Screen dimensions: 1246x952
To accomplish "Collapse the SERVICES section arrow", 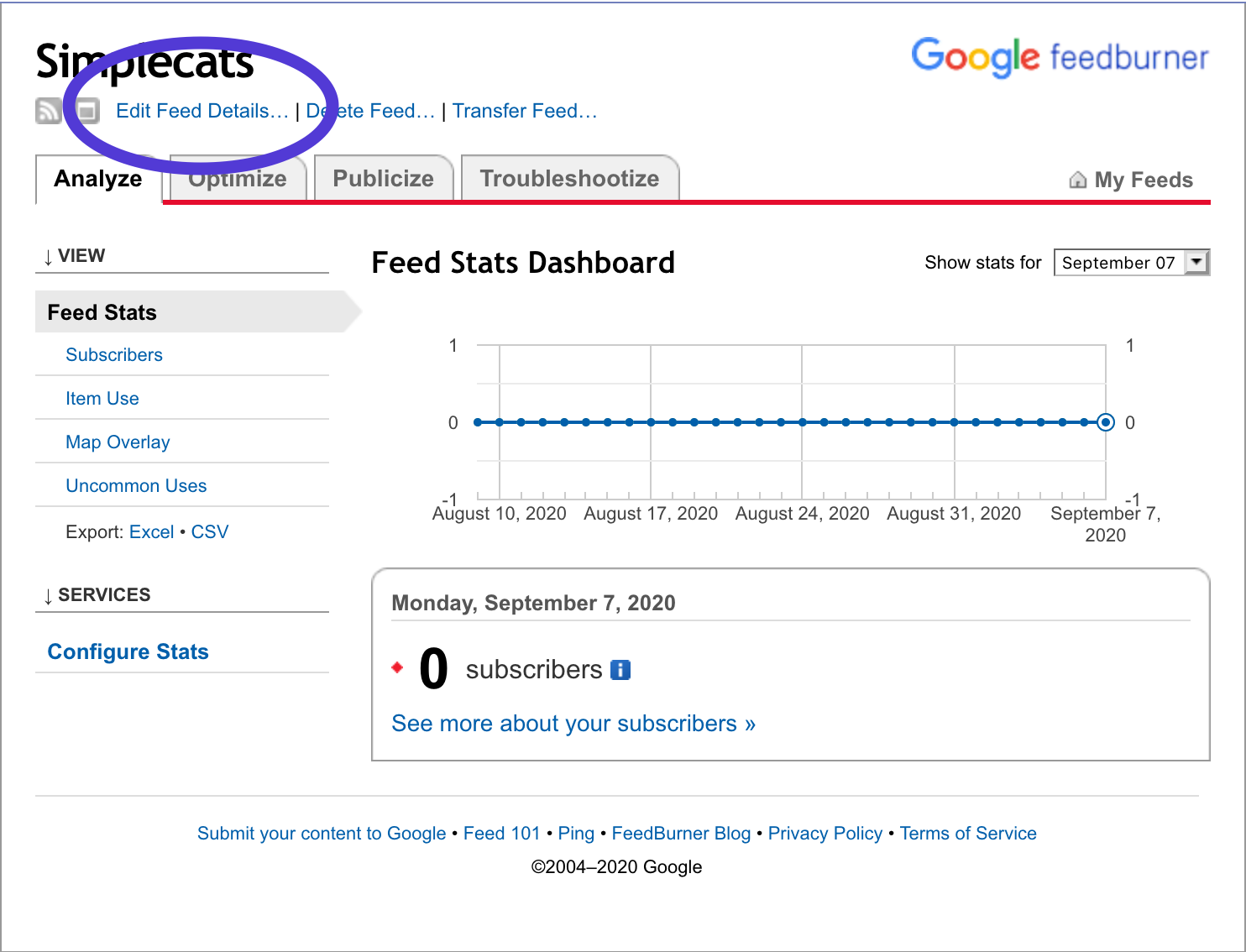I will point(49,596).
